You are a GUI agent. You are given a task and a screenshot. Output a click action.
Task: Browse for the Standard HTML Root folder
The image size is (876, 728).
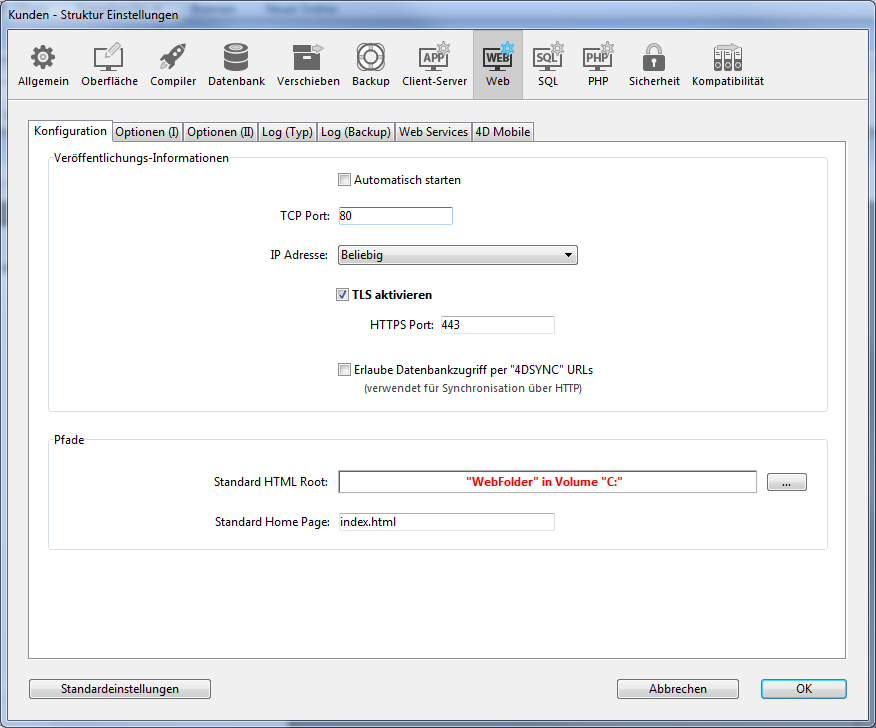tap(786, 483)
